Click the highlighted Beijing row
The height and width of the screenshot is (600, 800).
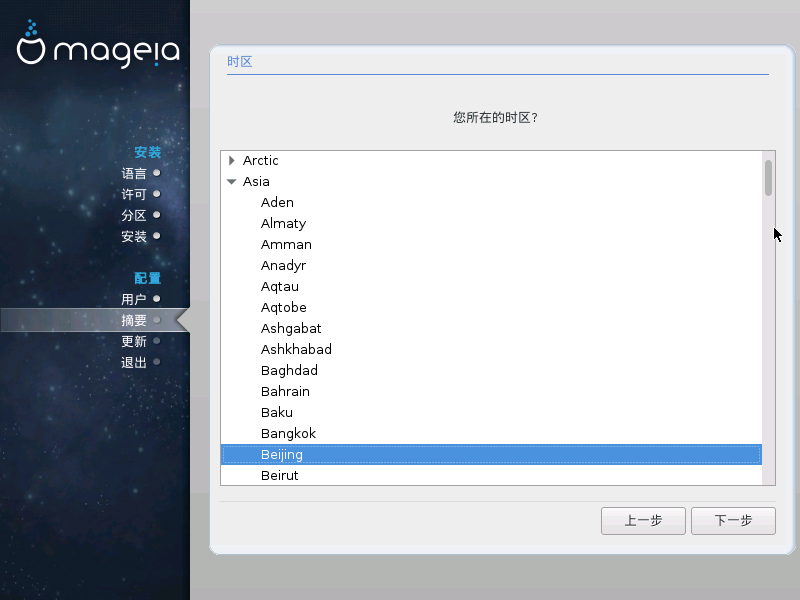(x=491, y=455)
